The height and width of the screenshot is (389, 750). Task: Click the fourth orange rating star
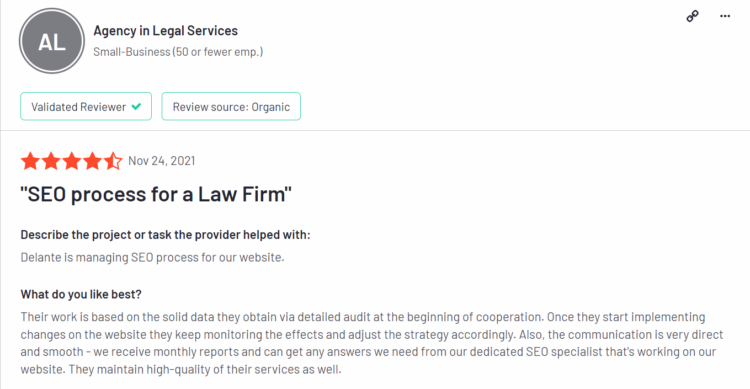click(92, 161)
